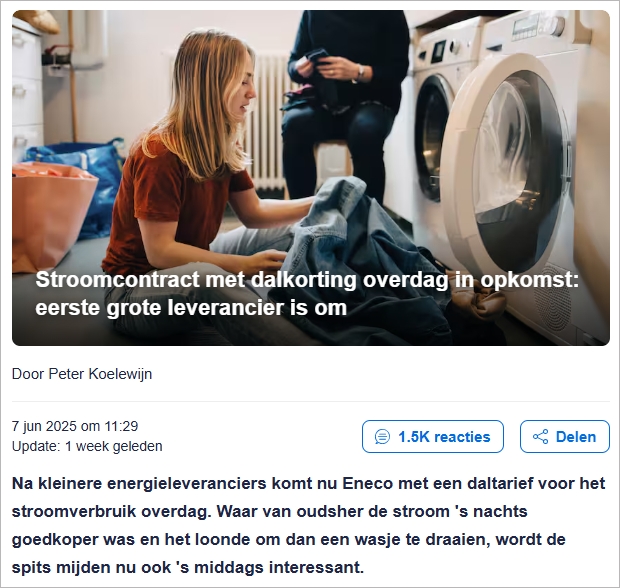
Task: Click the white radiator in the photo
Action: [269, 123]
